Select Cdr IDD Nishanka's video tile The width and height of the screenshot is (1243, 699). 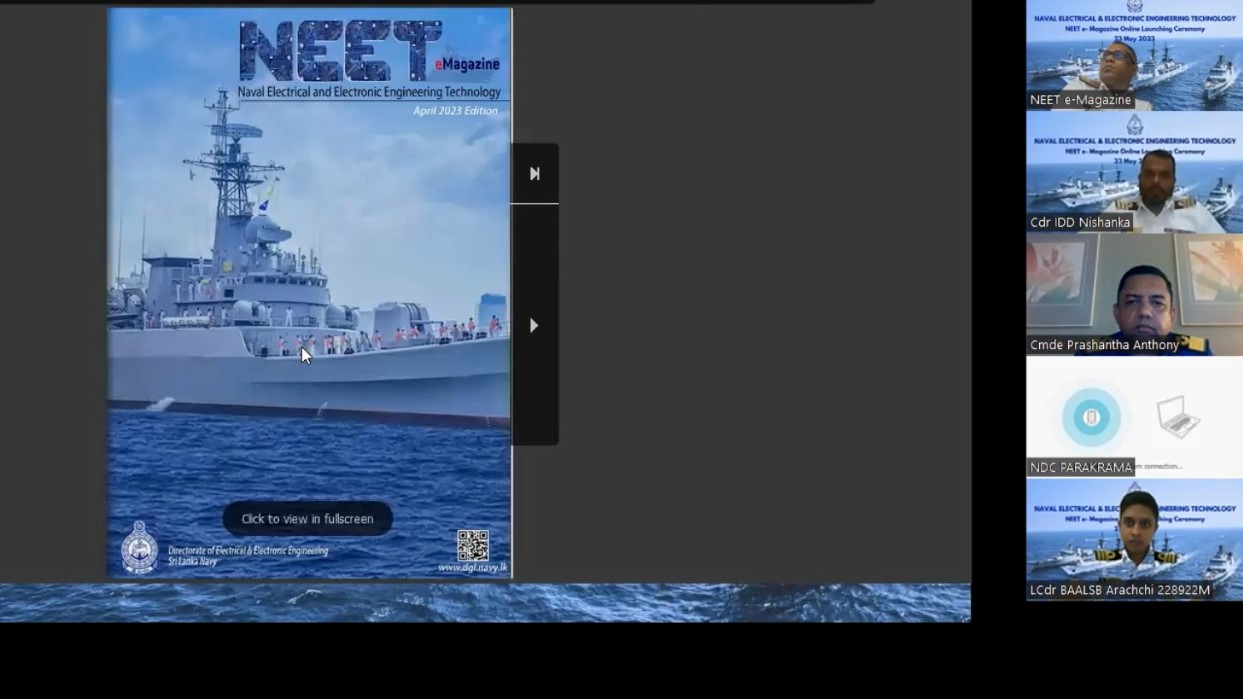[1134, 172]
